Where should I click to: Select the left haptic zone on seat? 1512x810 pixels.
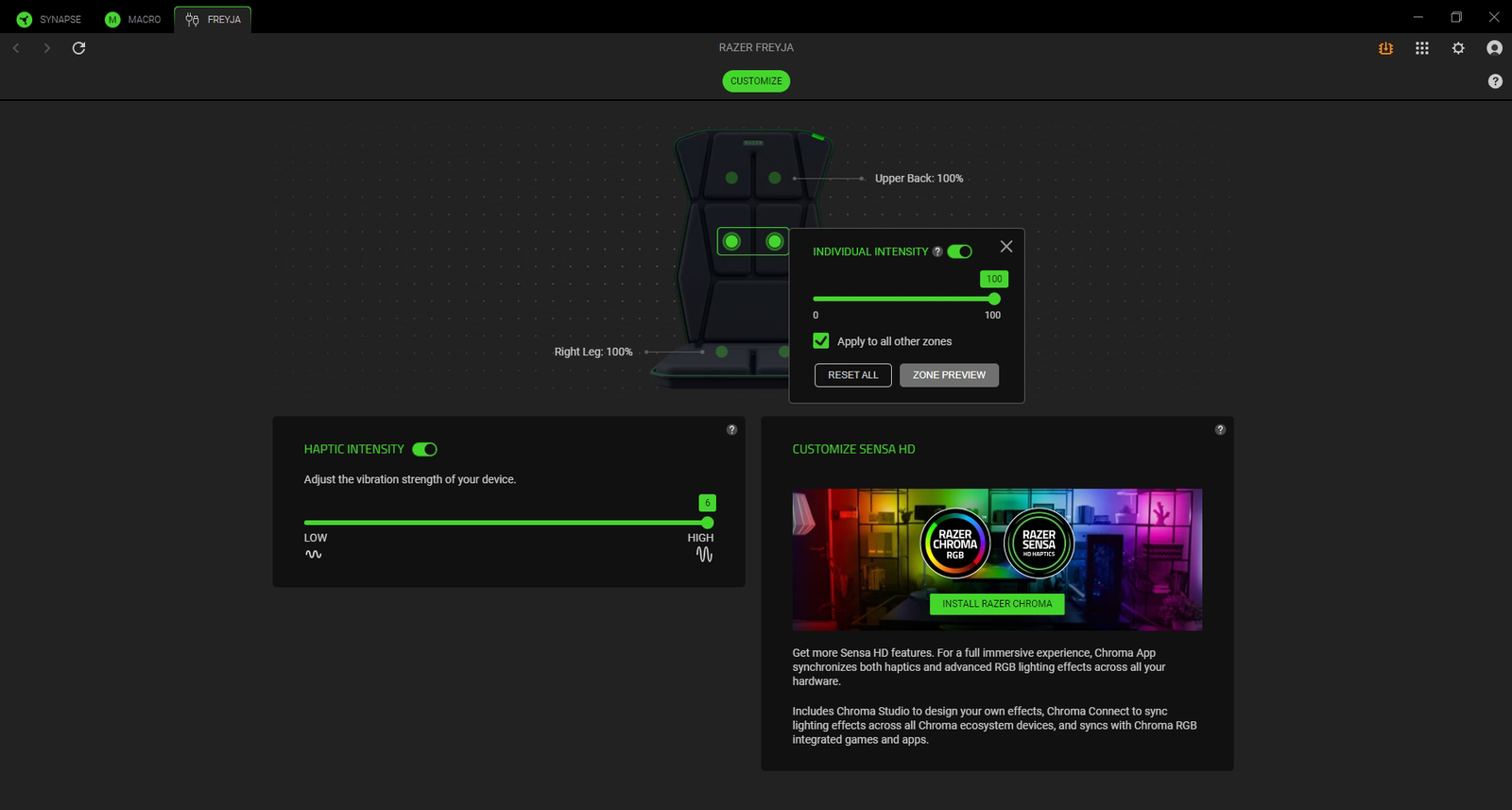722,352
